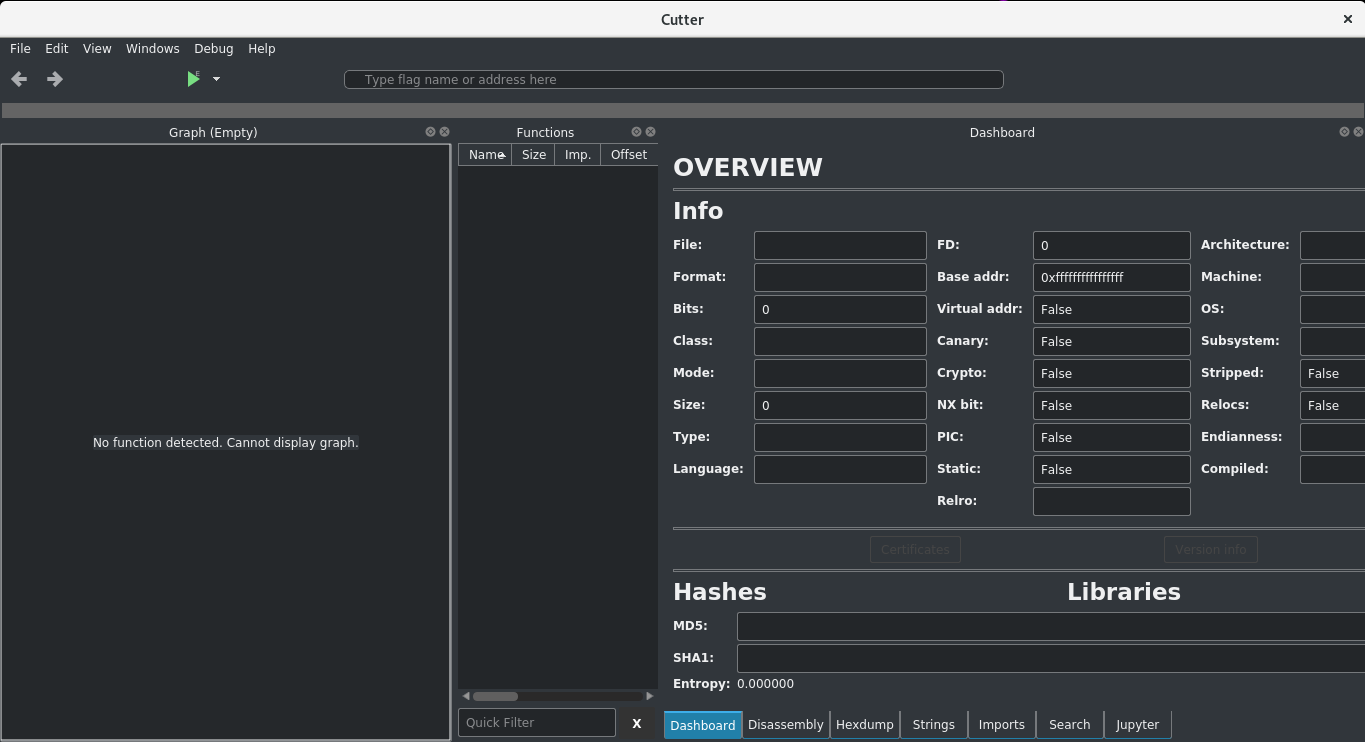This screenshot has height=742, width=1365.
Task: Click the Relocs field
Action: (x=1333, y=405)
